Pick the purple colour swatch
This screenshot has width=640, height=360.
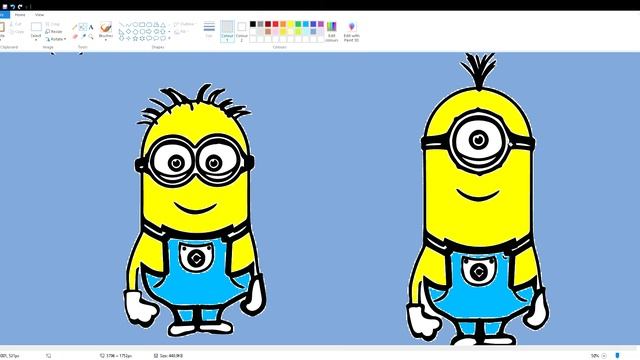coord(321,24)
